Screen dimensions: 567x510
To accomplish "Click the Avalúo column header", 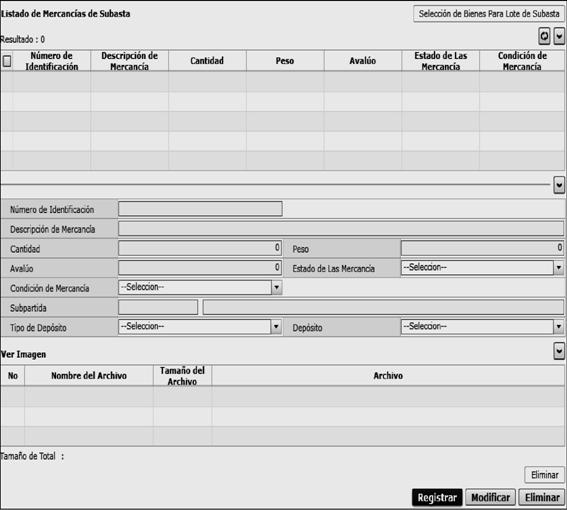I will click(x=363, y=61).
